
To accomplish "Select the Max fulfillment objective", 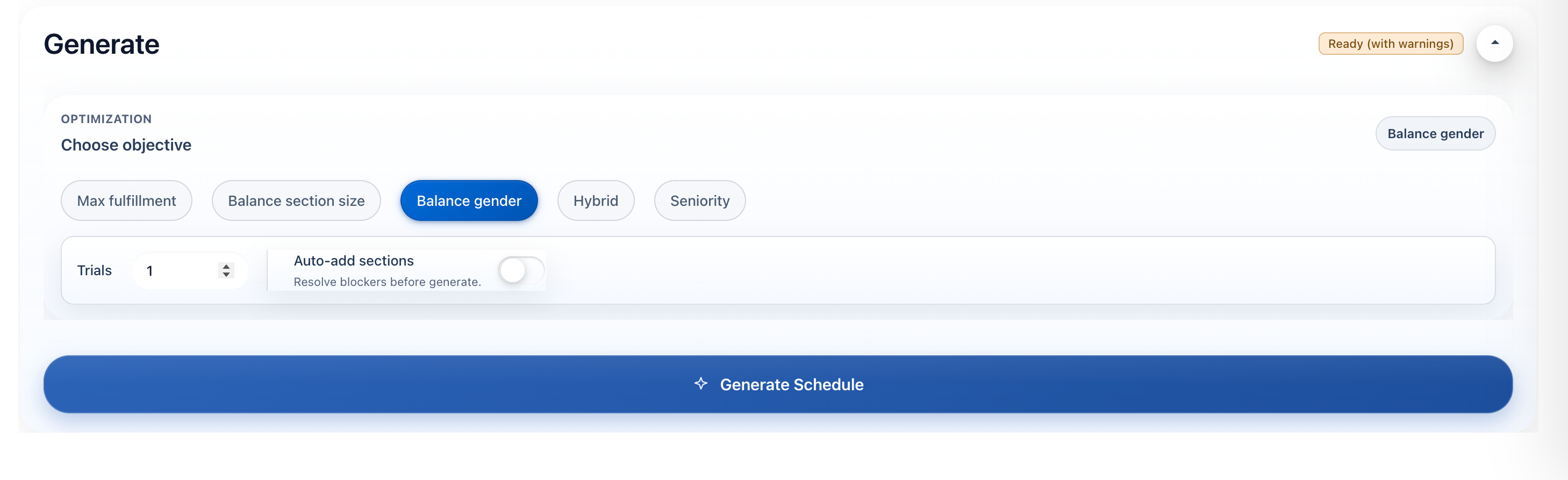I will [x=126, y=200].
